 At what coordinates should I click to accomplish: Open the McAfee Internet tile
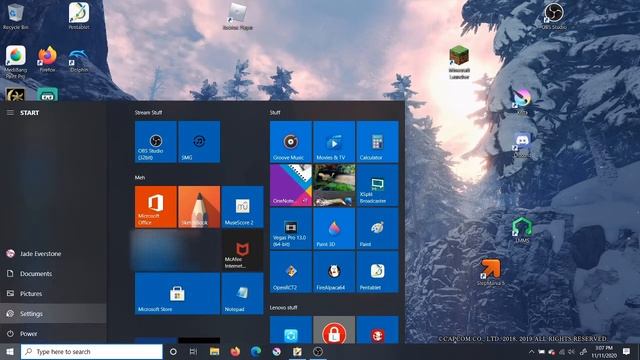point(242,250)
